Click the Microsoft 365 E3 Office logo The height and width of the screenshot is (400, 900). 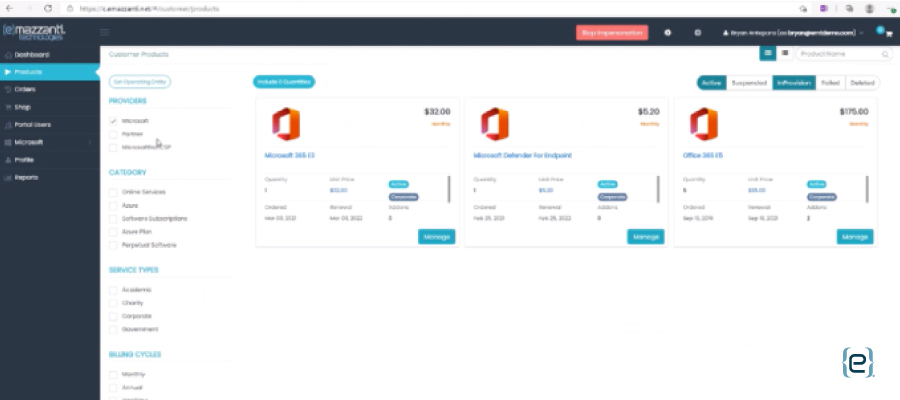point(286,124)
